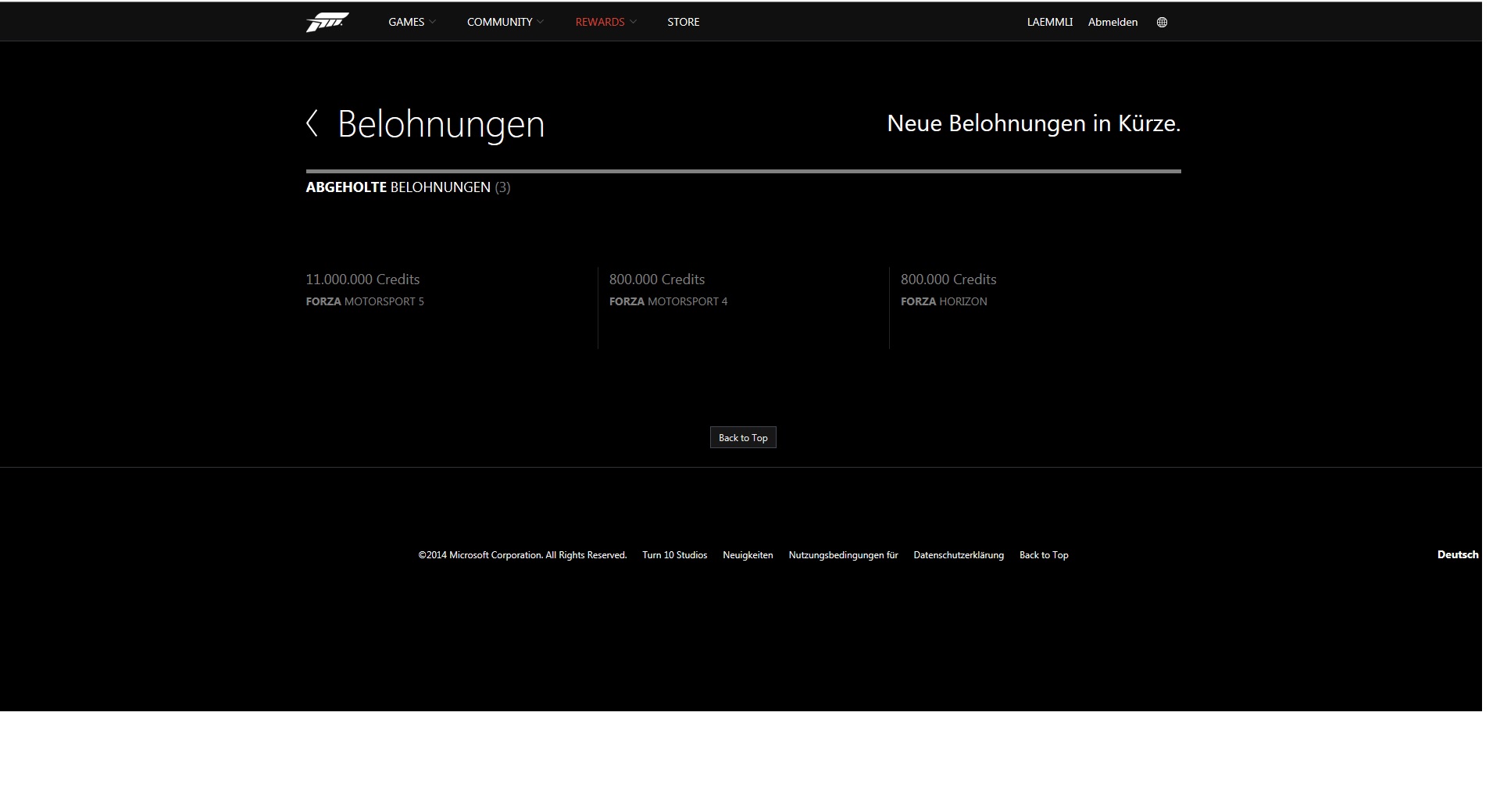
Task: Select the 800.000 Credits Motorsport 4 reward
Action: 657,280
